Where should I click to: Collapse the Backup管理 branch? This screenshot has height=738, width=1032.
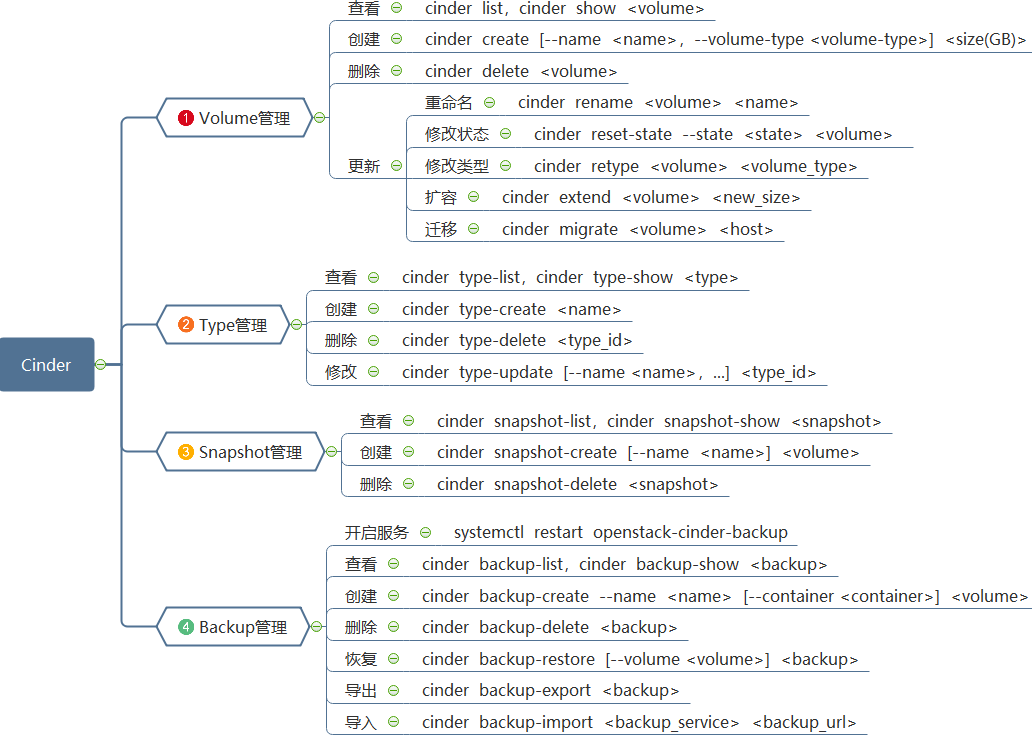tap(317, 627)
